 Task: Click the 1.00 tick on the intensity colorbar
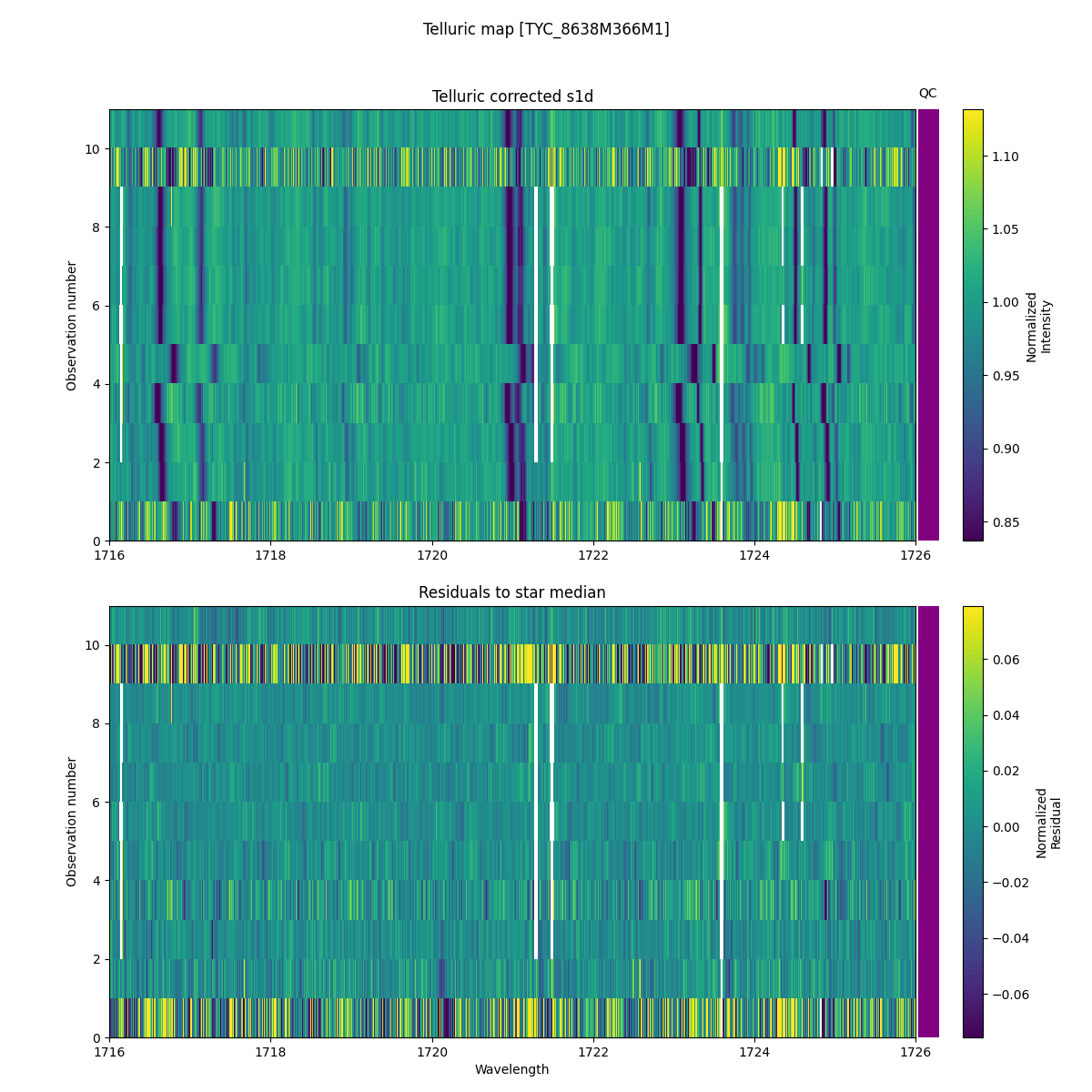click(x=1006, y=302)
